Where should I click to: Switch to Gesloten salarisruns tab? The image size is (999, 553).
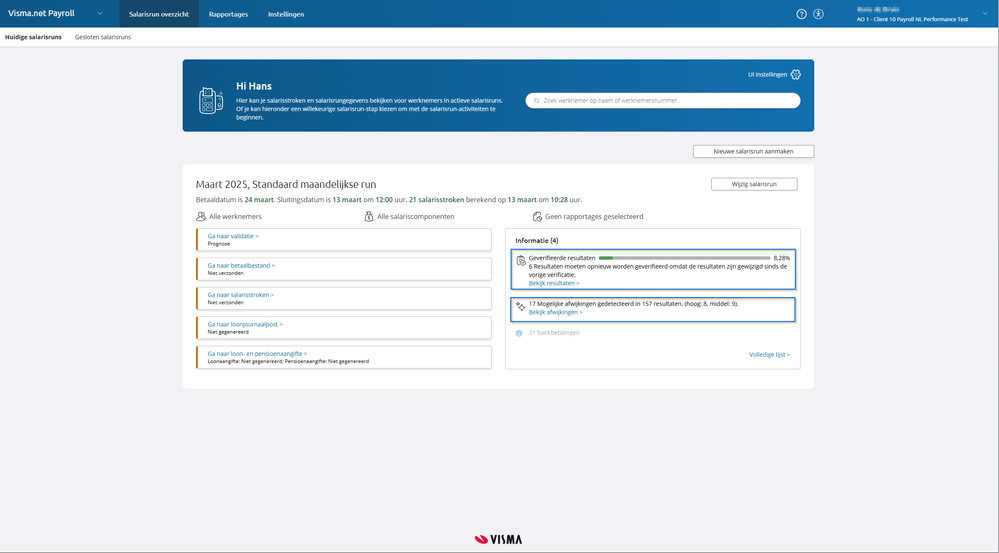tap(103, 37)
